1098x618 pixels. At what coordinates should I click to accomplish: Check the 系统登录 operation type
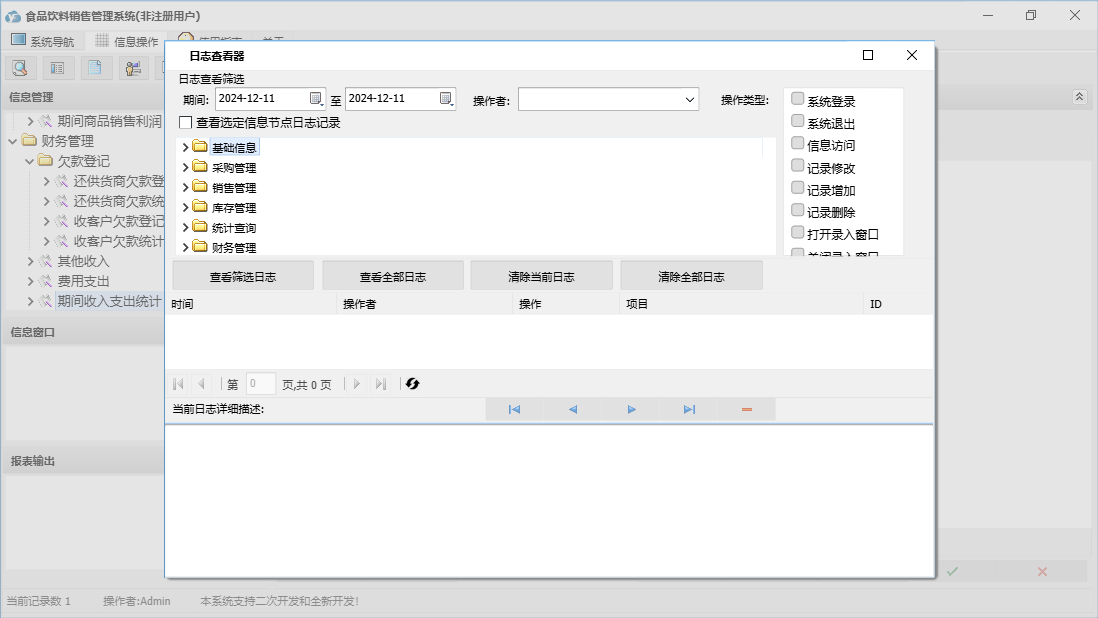tap(798, 99)
